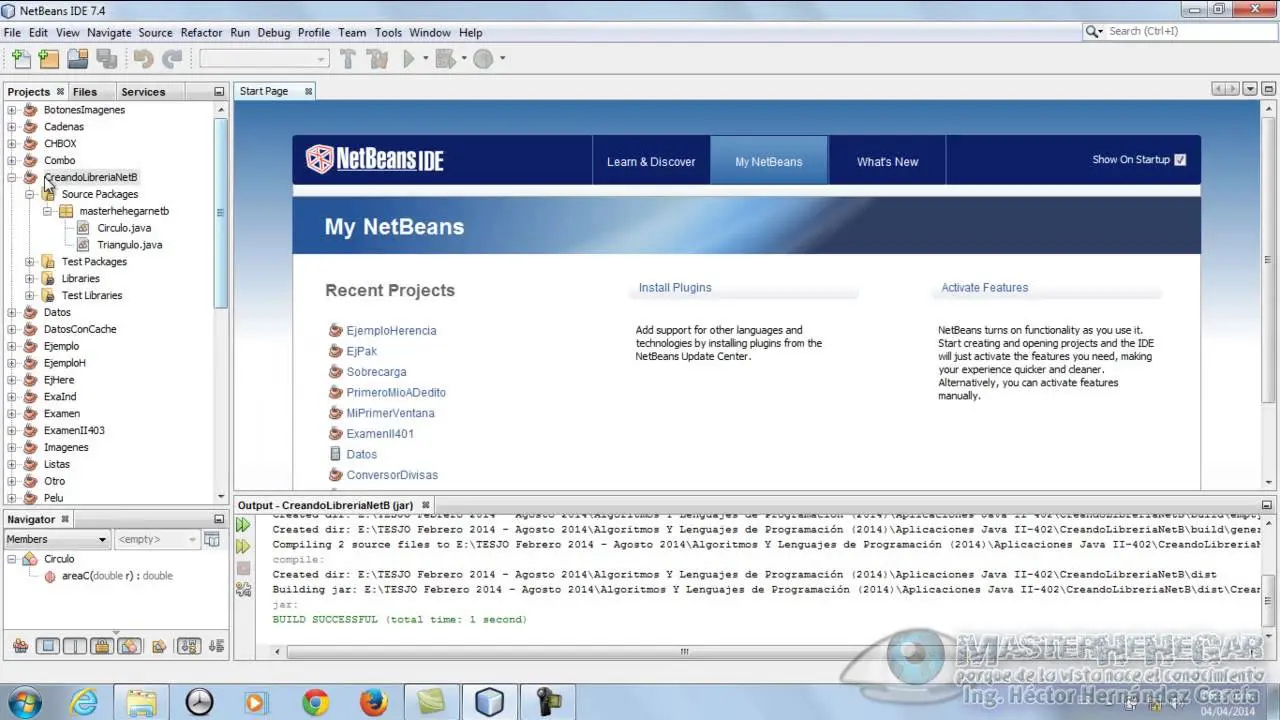Click the Output panel horizontal scrollbar

[684, 652]
